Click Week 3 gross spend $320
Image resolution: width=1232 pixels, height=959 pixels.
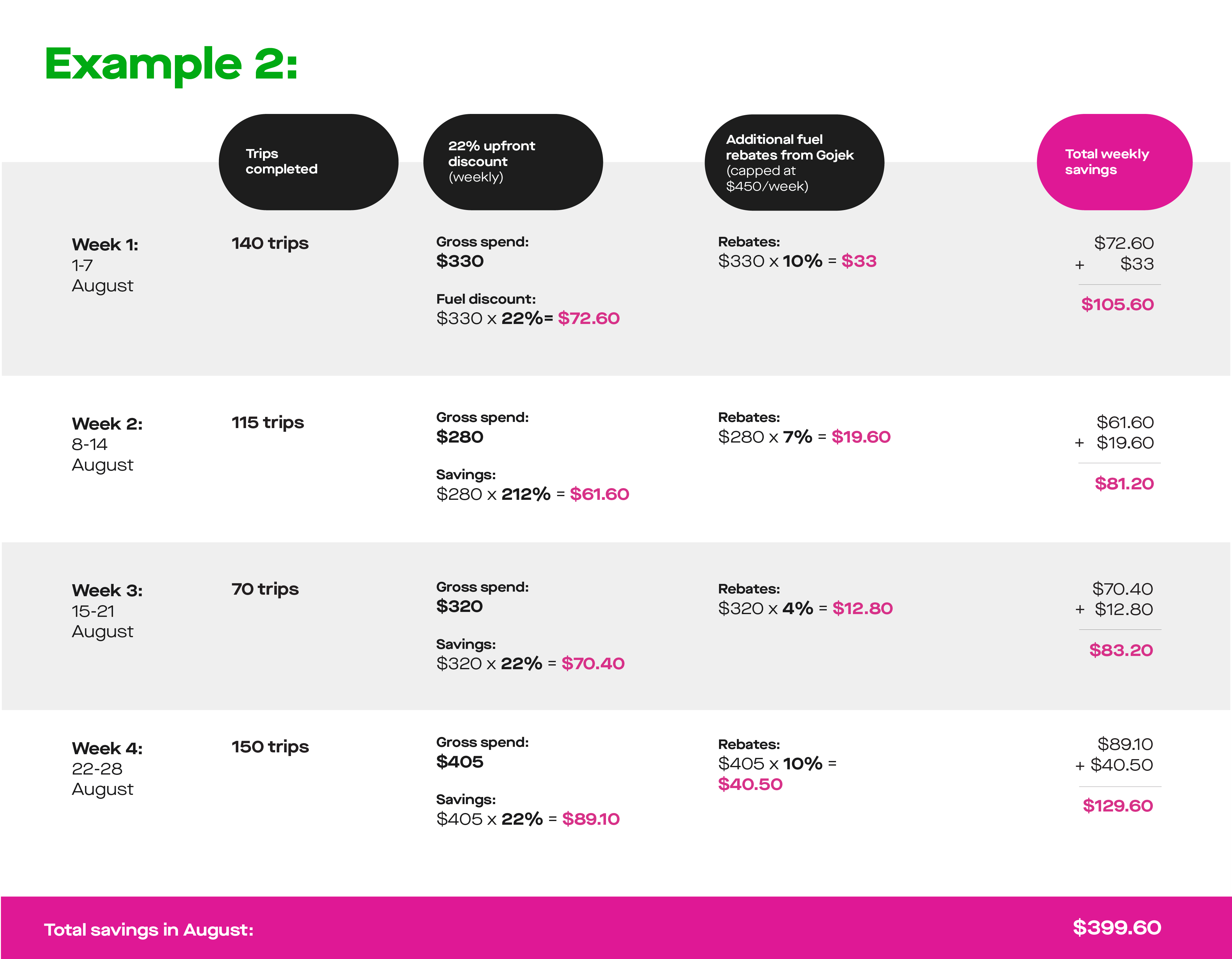click(x=459, y=606)
